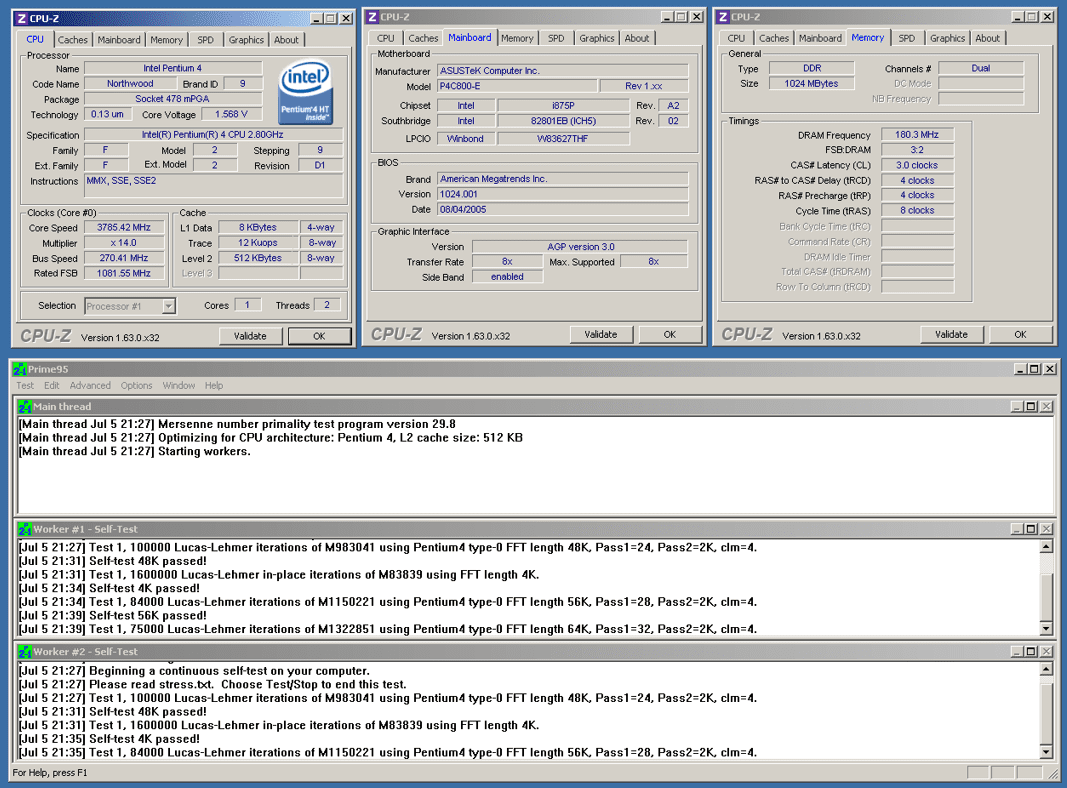Screen dimensions: 1067x788
Task: Click the ASUSTeK Computer Inc. manufacturer field
Action: pos(562,71)
